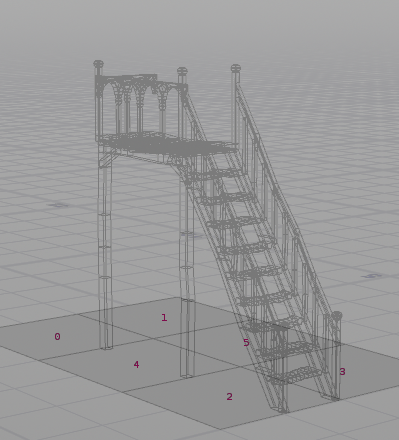Click the finial on the upper right stair post
This screenshot has width=399, height=440.
[236, 68]
